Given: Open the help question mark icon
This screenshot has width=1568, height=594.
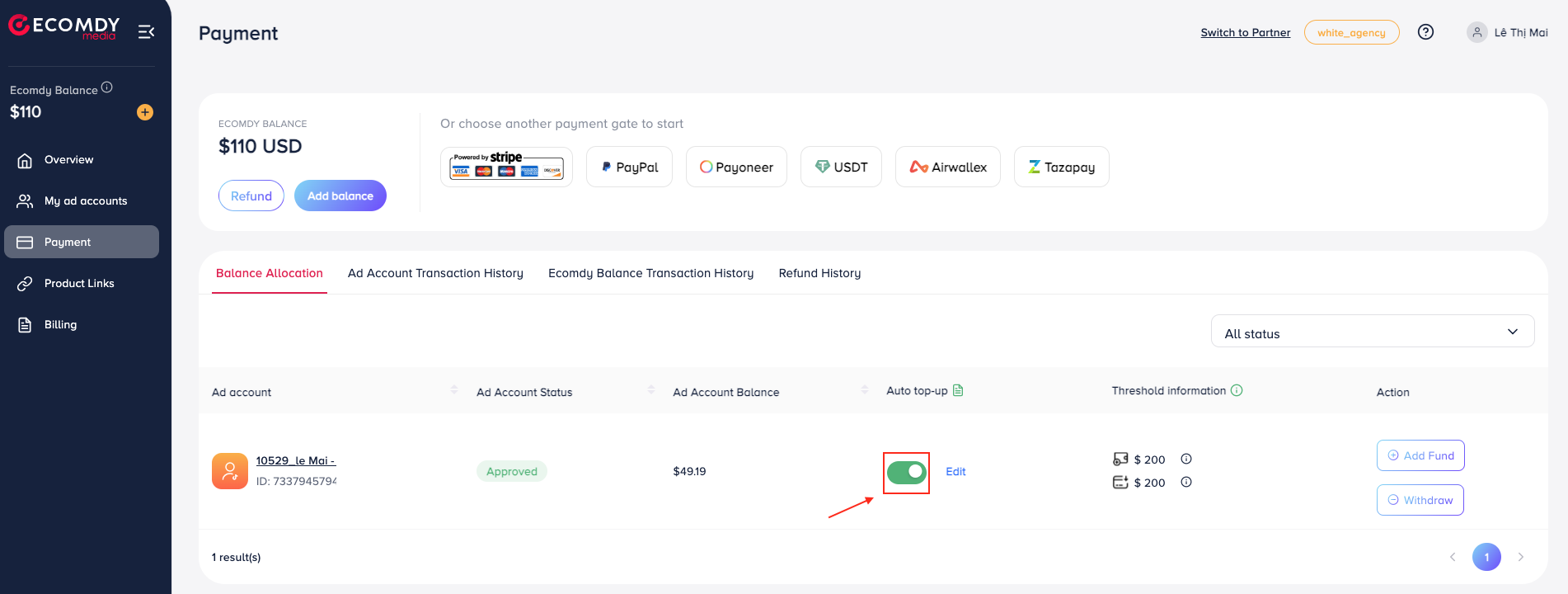Looking at the screenshot, I should point(1425,32).
